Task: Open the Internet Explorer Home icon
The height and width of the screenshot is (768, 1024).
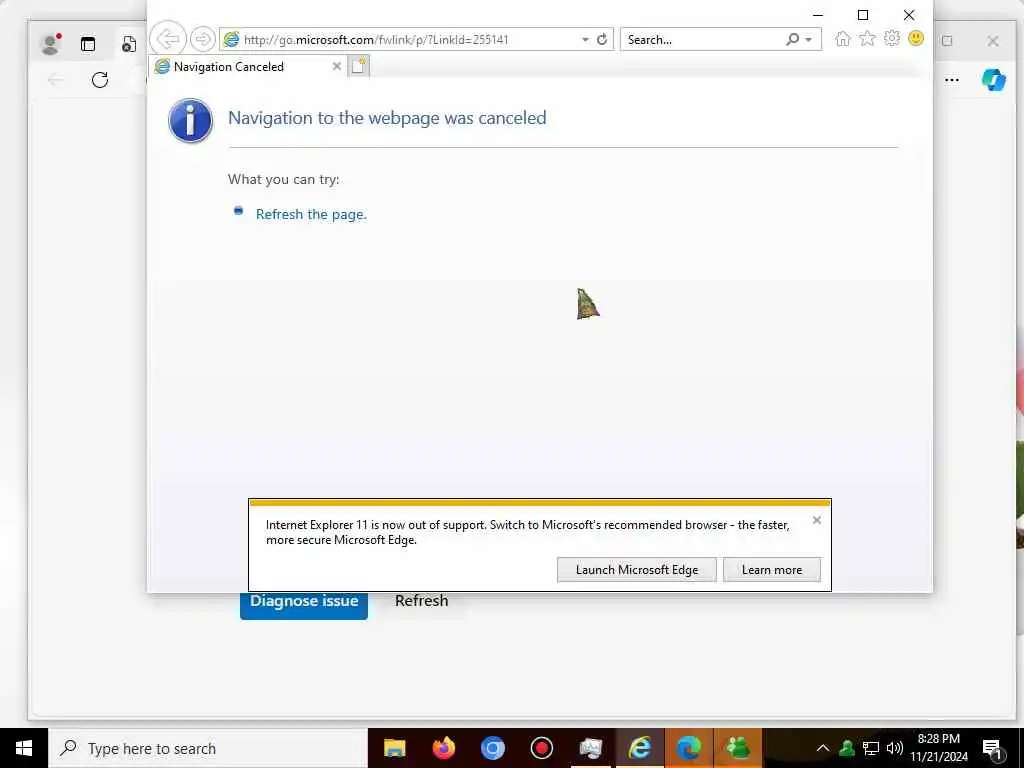Action: 843,39
